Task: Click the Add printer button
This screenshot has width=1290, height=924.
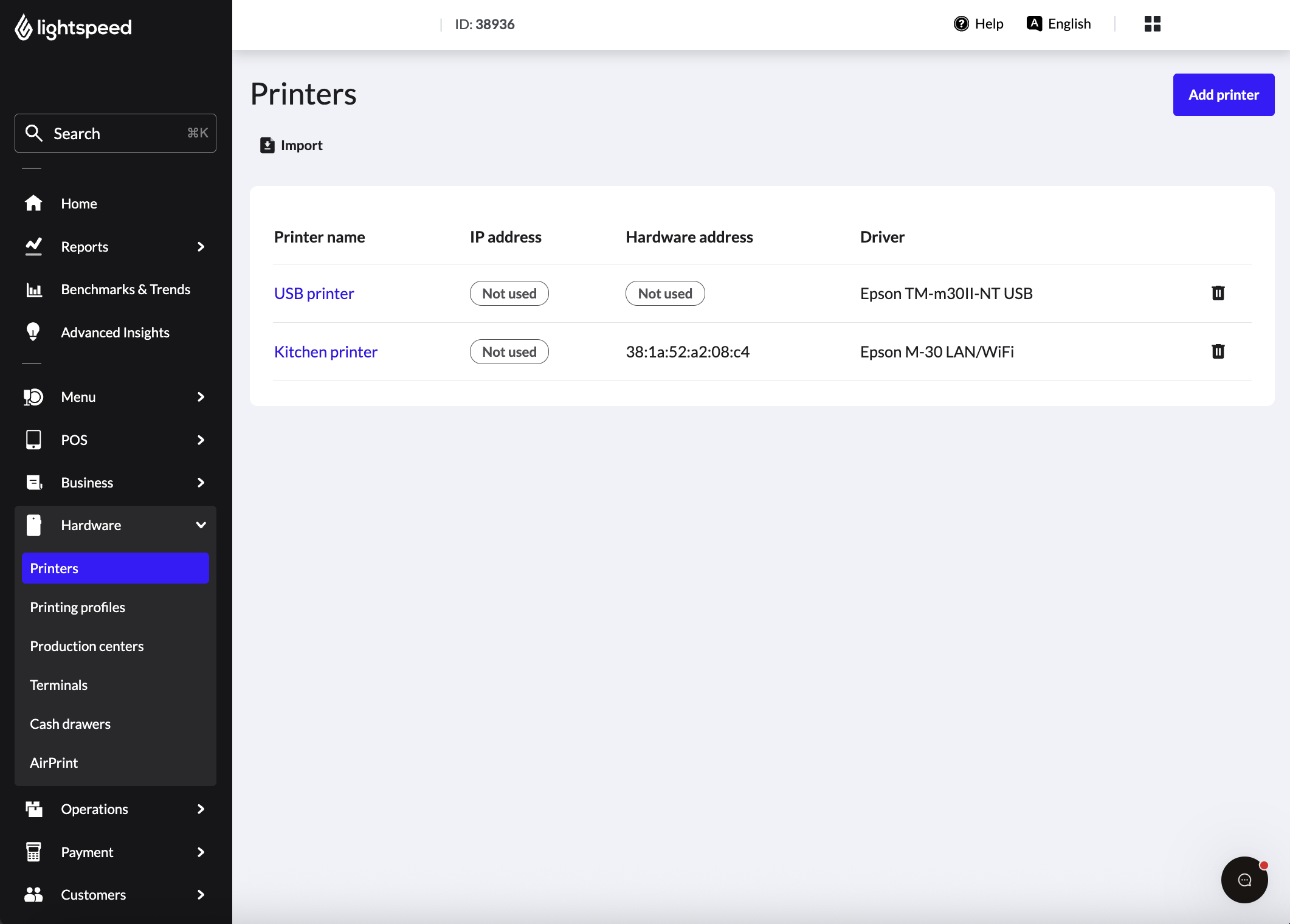Action: pyautogui.click(x=1223, y=95)
